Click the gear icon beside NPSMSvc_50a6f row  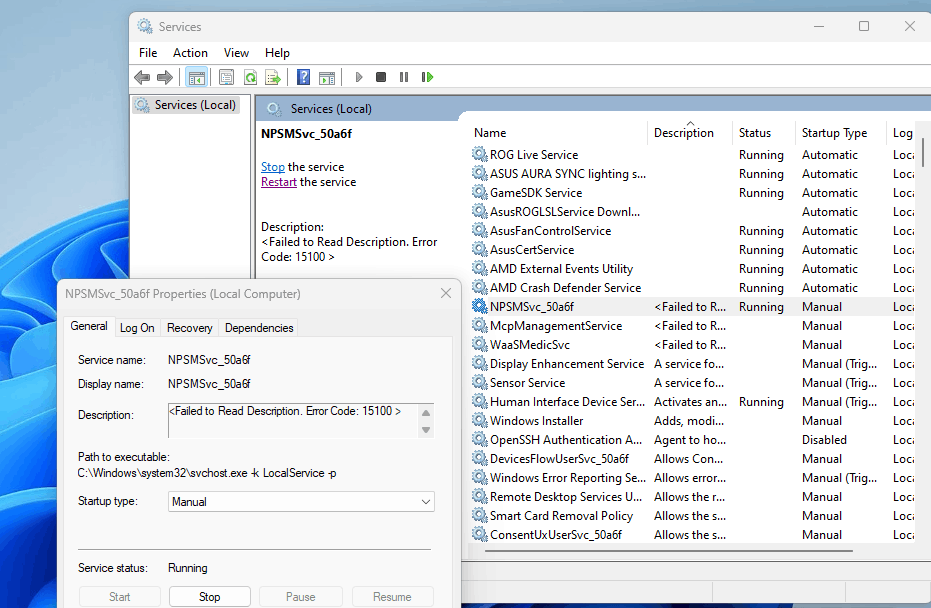click(x=480, y=306)
